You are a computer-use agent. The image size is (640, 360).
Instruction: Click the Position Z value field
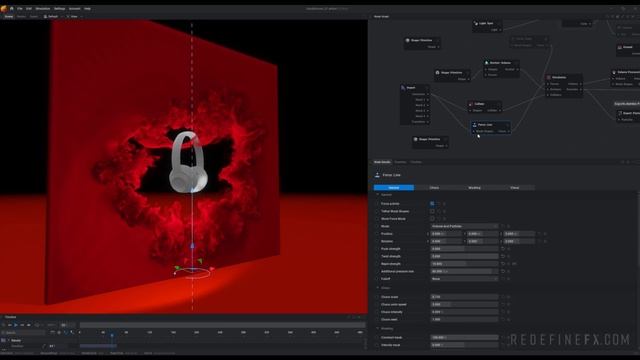coord(519,234)
